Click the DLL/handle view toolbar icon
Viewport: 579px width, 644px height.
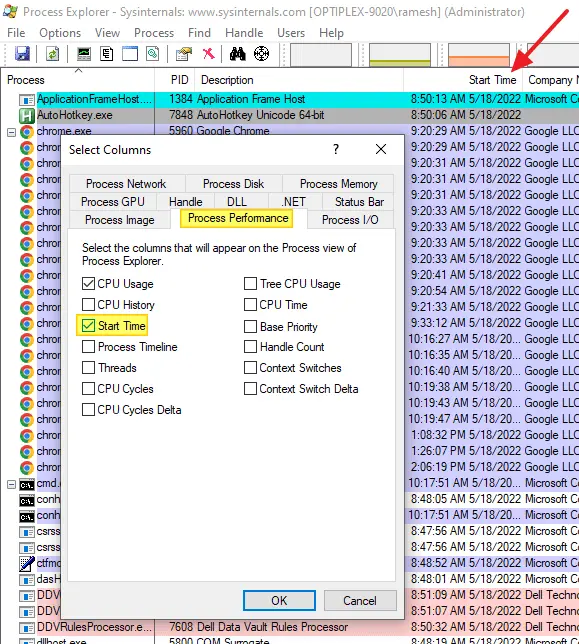153,54
